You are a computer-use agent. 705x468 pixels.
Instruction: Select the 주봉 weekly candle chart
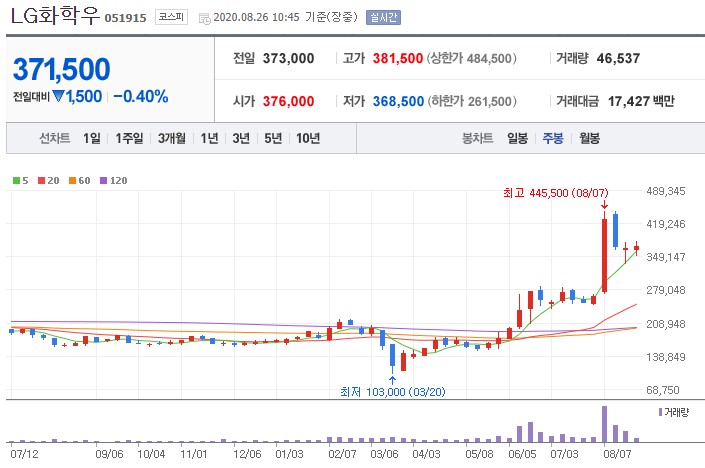coord(553,138)
